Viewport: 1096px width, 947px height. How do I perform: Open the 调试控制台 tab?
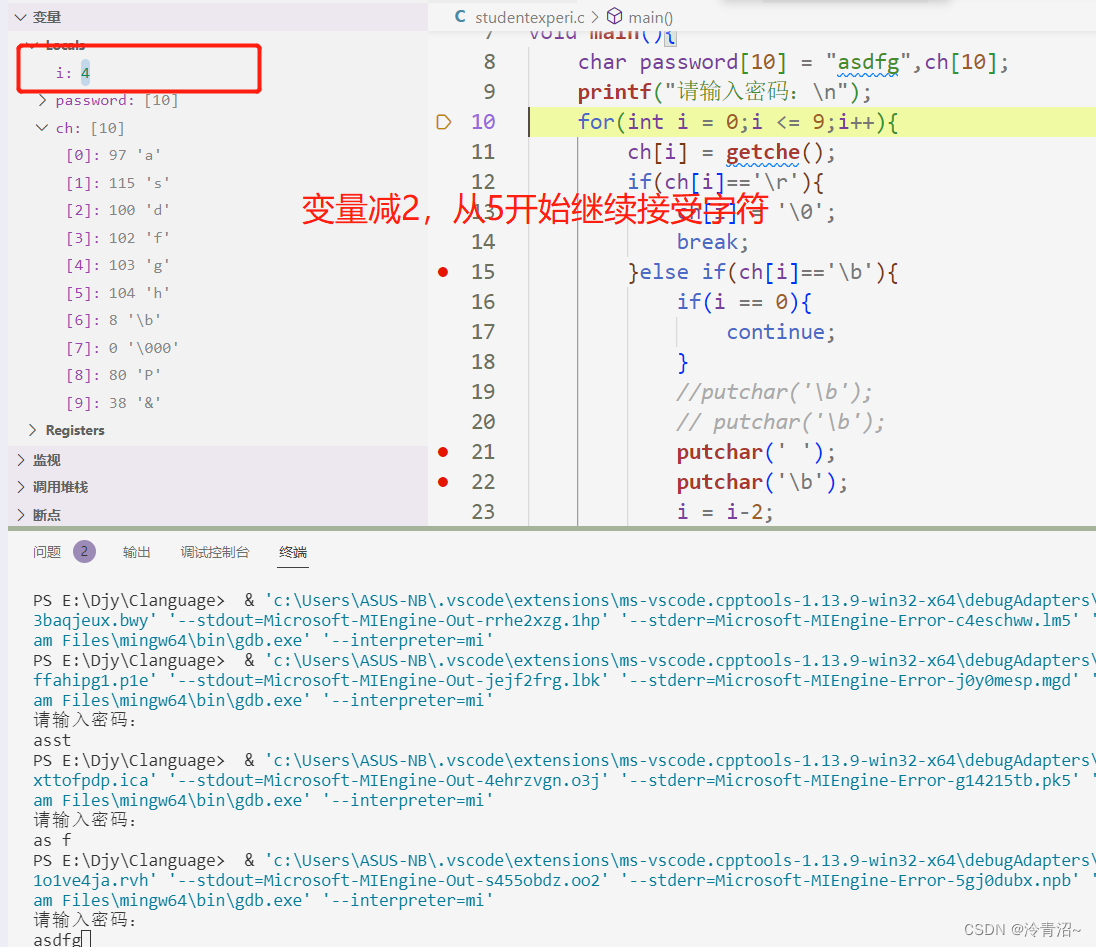[x=214, y=551]
